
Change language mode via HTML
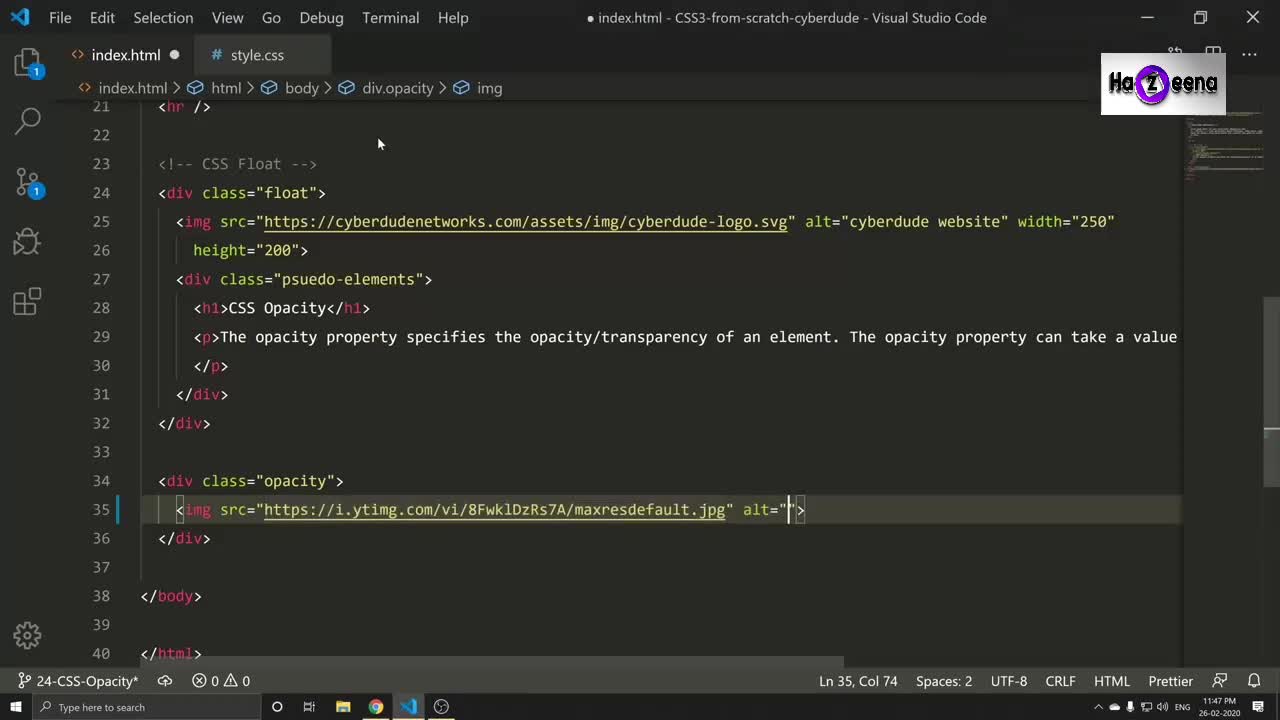click(1112, 681)
